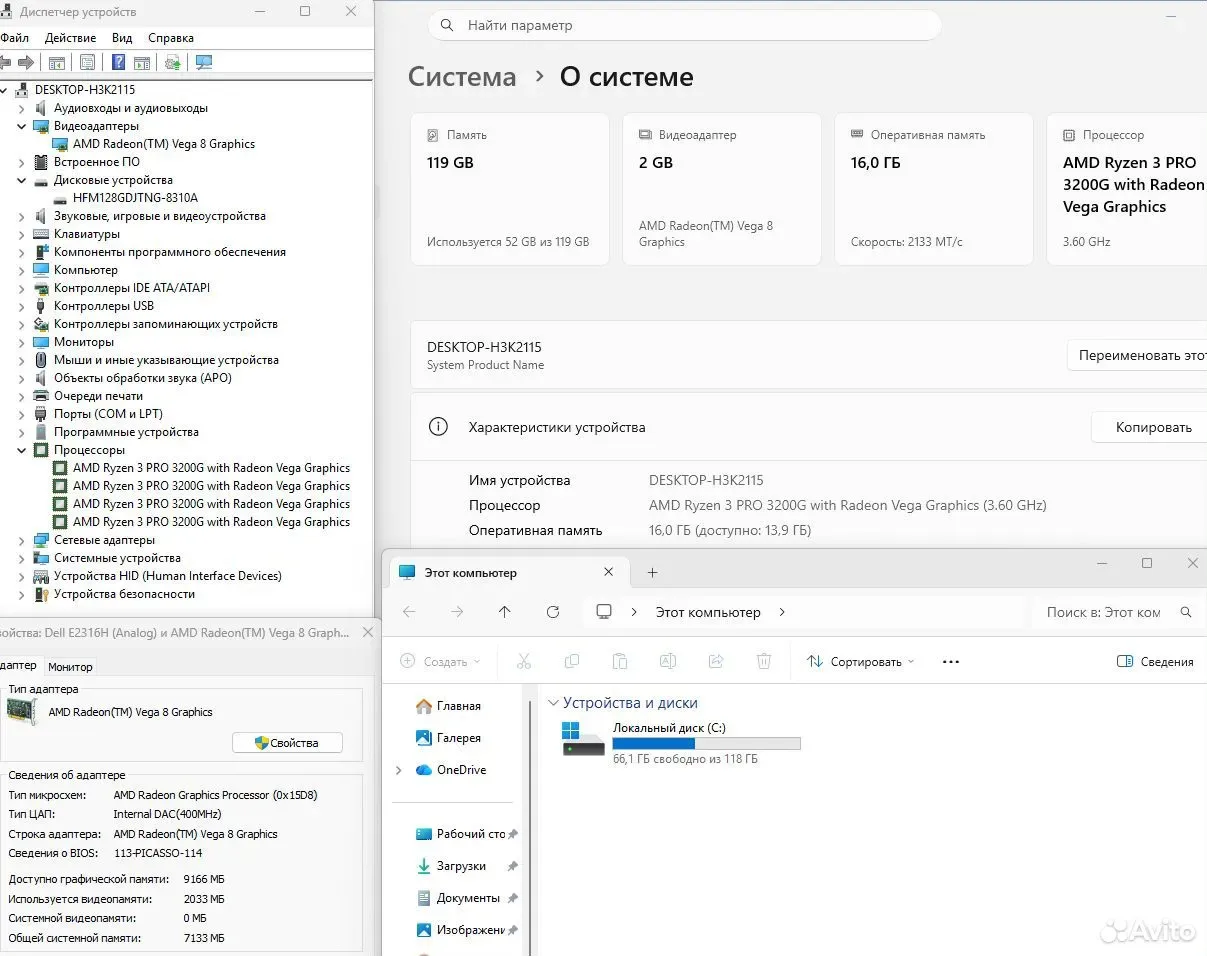Click the Update driver toolbar icon with green arrow
Viewport: 1207px width, 956px height.
[173, 62]
